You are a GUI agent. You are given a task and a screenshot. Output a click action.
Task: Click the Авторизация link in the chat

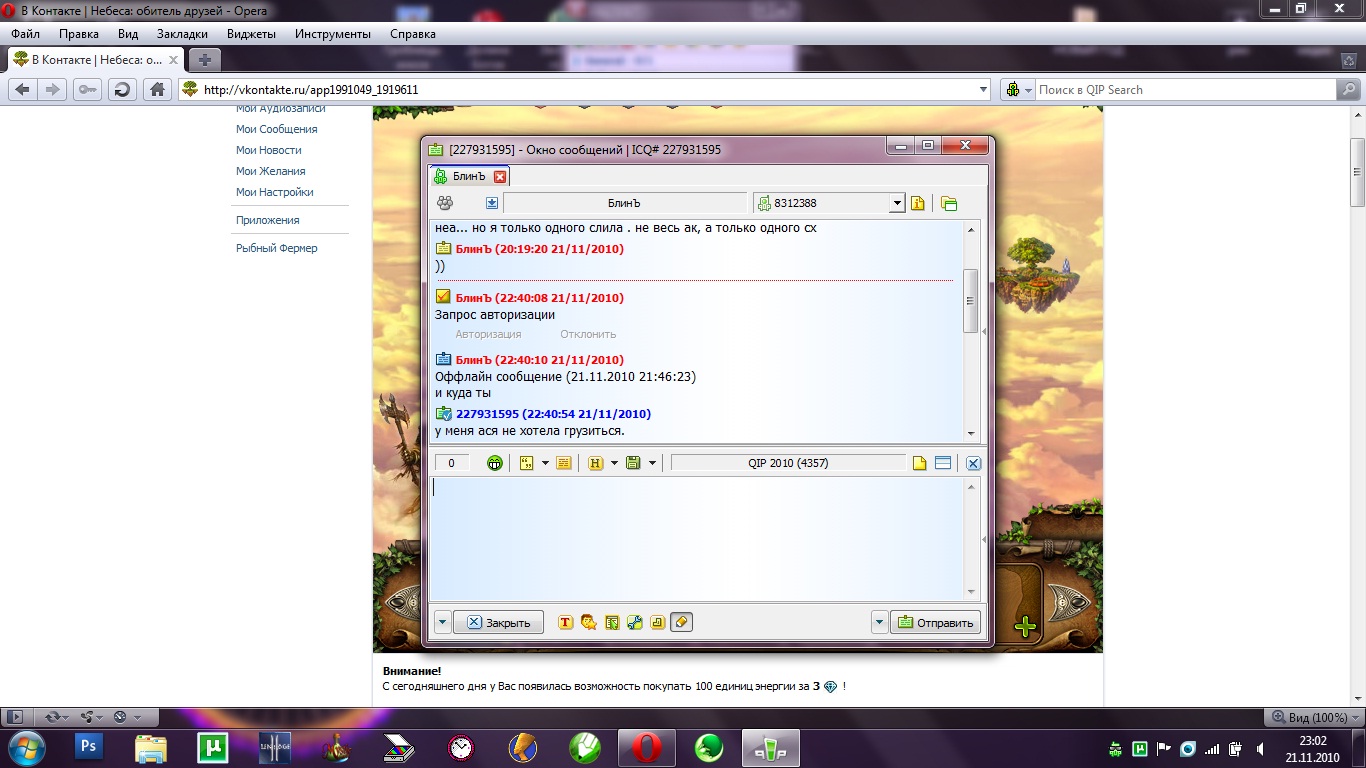488,334
